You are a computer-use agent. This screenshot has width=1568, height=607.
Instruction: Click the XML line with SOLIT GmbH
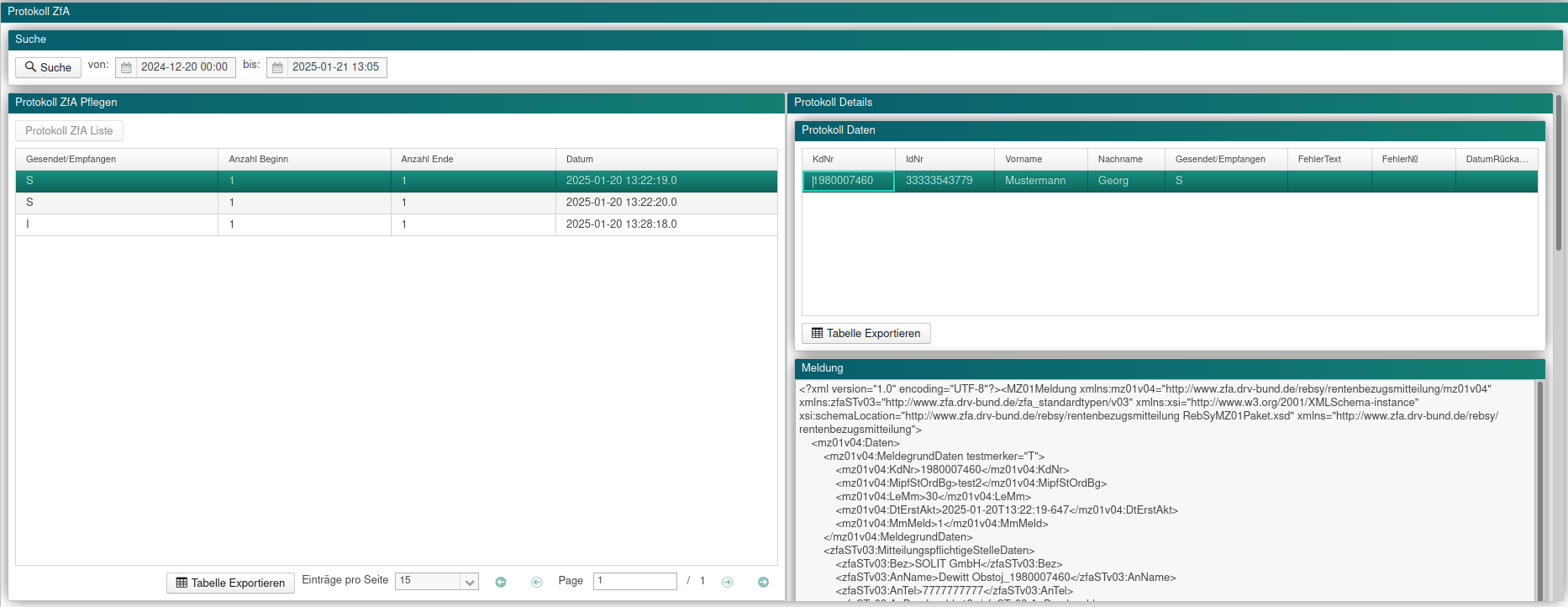coord(949,564)
